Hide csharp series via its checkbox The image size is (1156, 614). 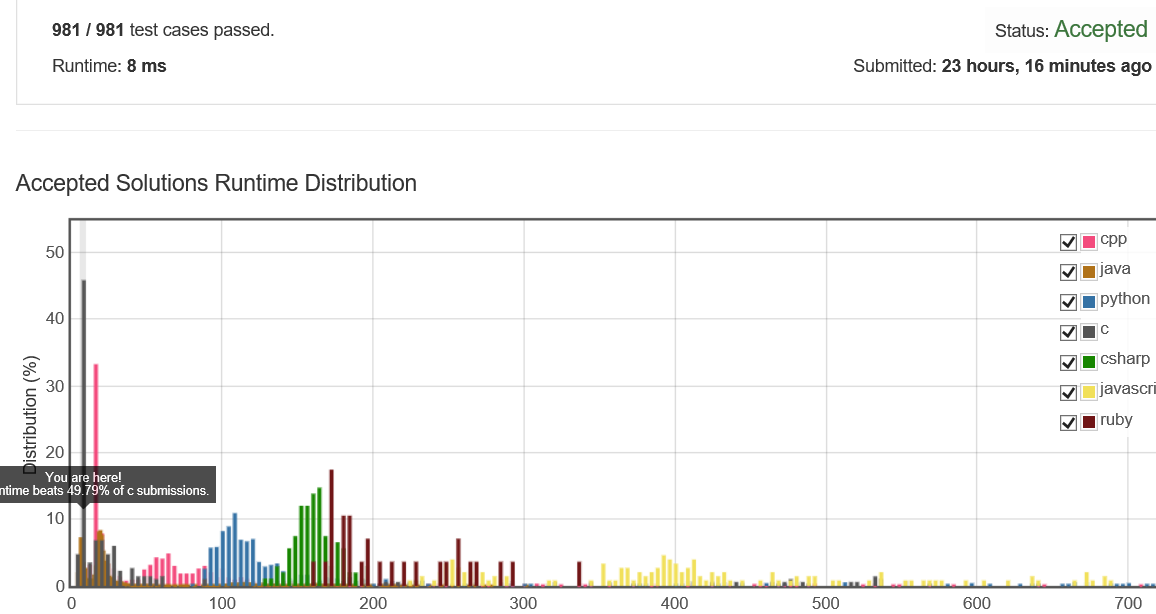[1068, 362]
